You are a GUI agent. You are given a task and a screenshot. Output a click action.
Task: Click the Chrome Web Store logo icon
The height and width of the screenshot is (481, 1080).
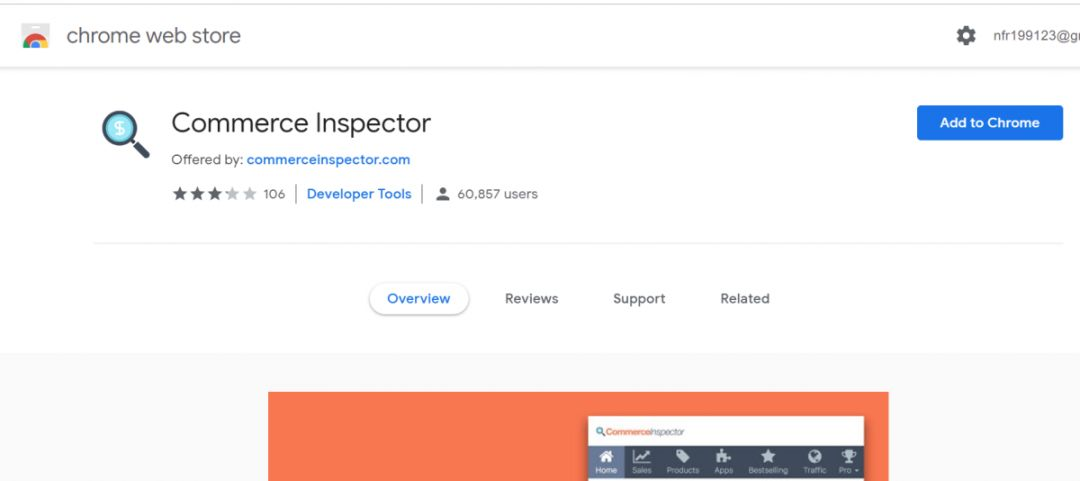coord(35,36)
